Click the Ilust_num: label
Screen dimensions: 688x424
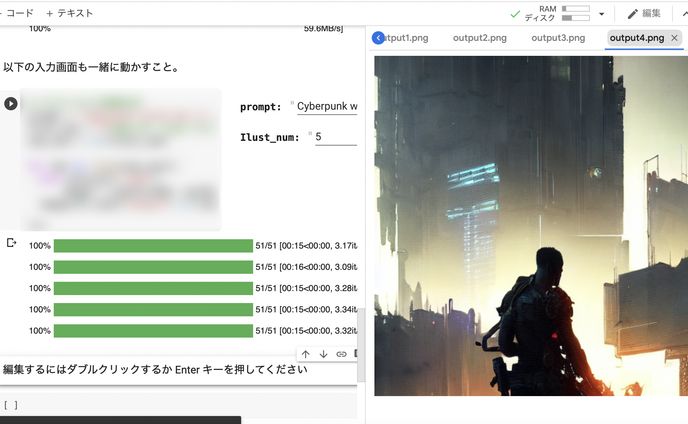(269, 137)
